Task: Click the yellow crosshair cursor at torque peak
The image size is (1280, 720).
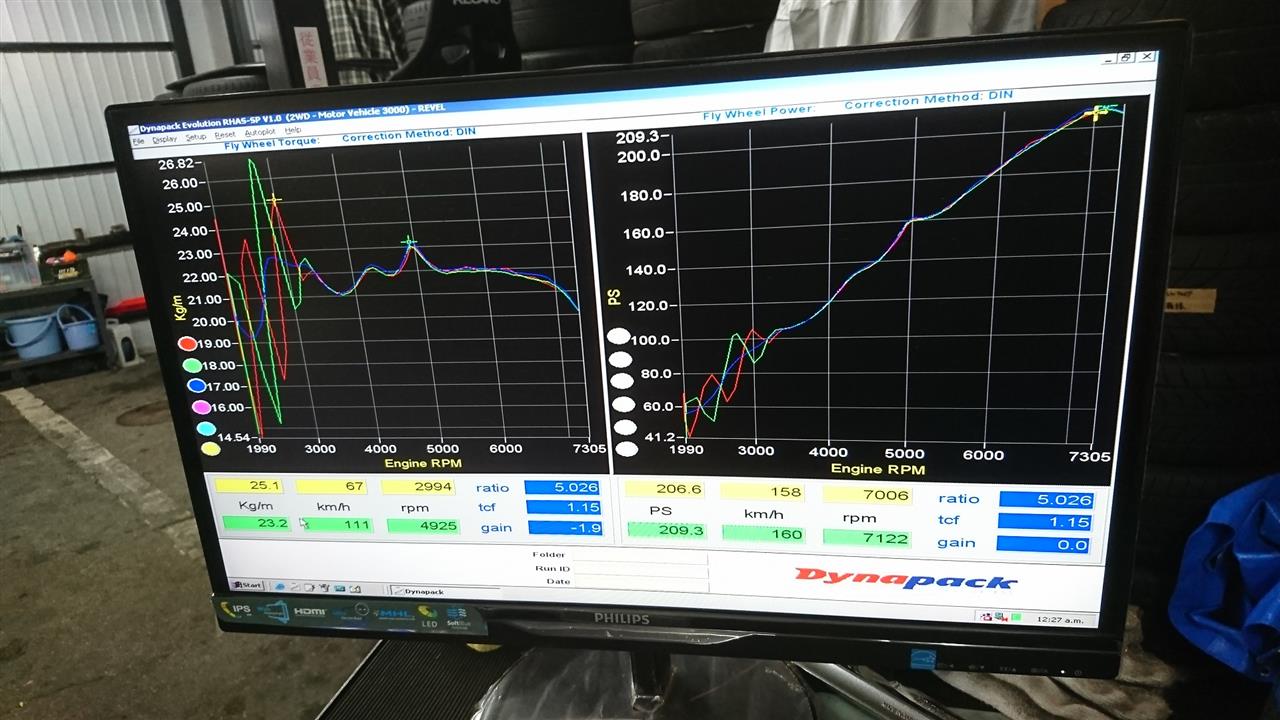Action: click(273, 200)
